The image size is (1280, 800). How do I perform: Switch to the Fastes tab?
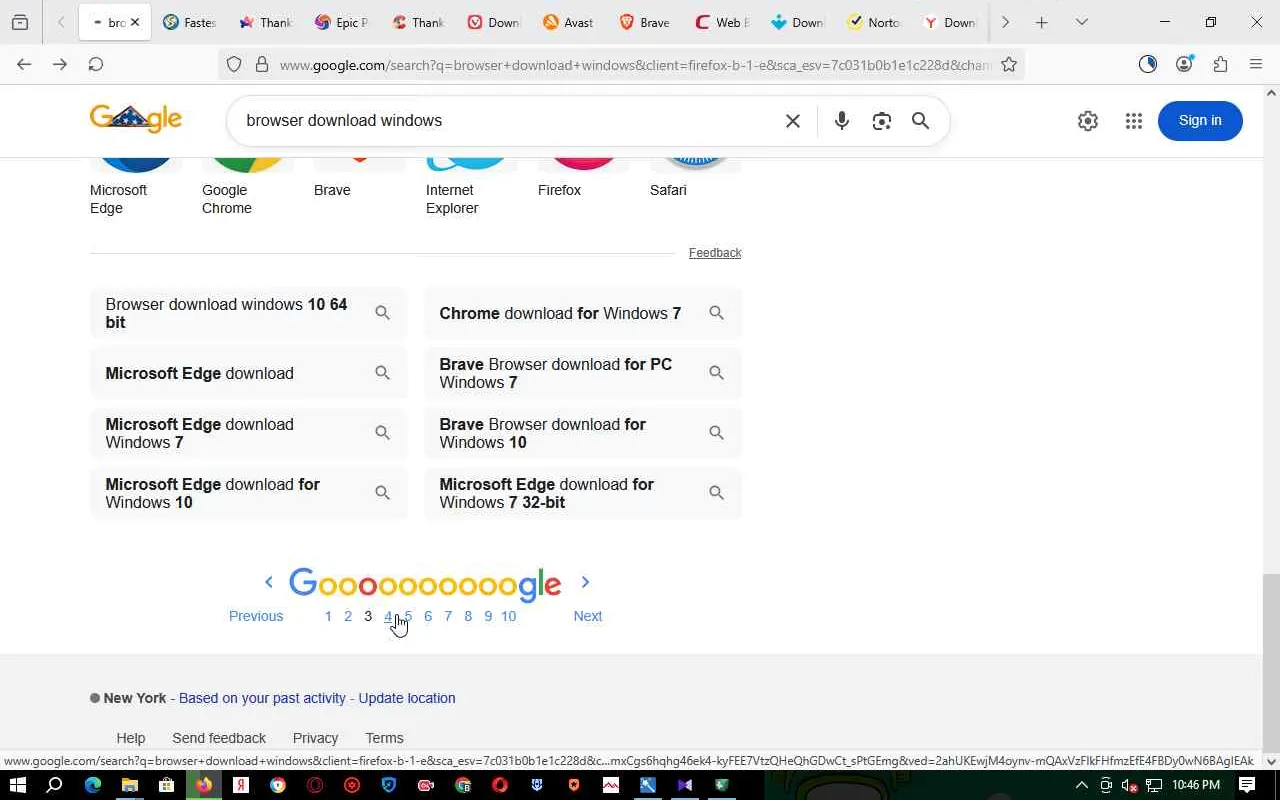pos(190,22)
